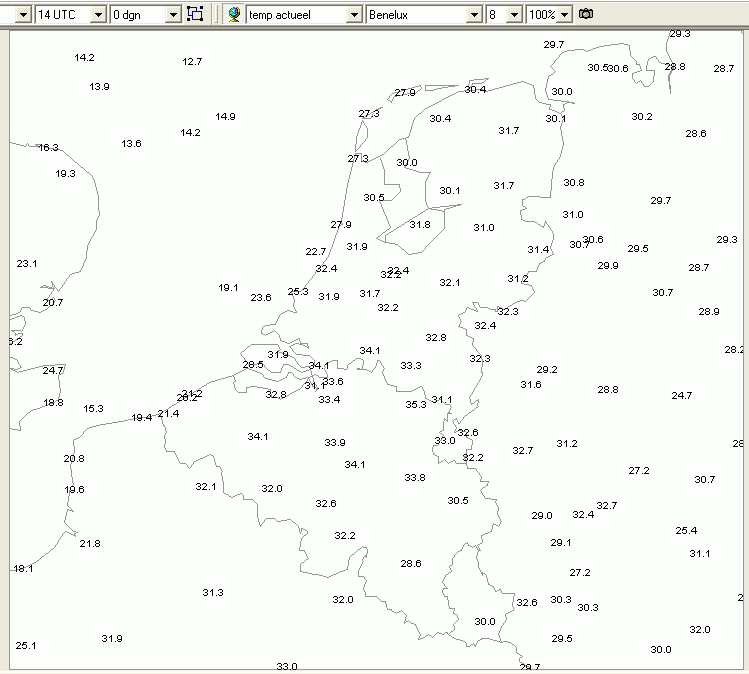This screenshot has width=749, height=674.
Task: Click the 22.7 coastal temperature value
Action: point(316,252)
